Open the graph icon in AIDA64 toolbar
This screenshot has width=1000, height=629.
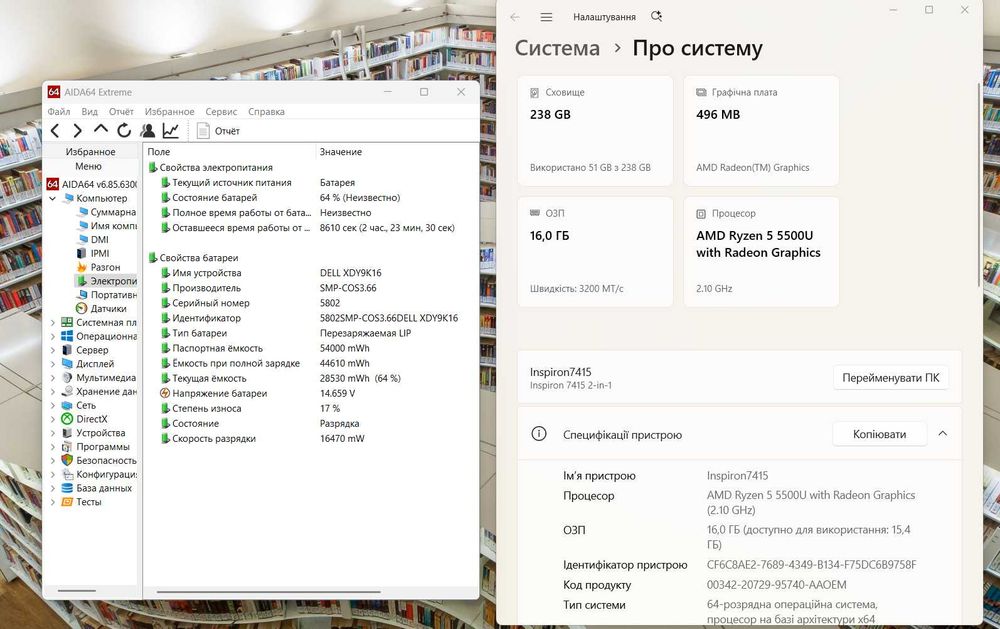[170, 131]
